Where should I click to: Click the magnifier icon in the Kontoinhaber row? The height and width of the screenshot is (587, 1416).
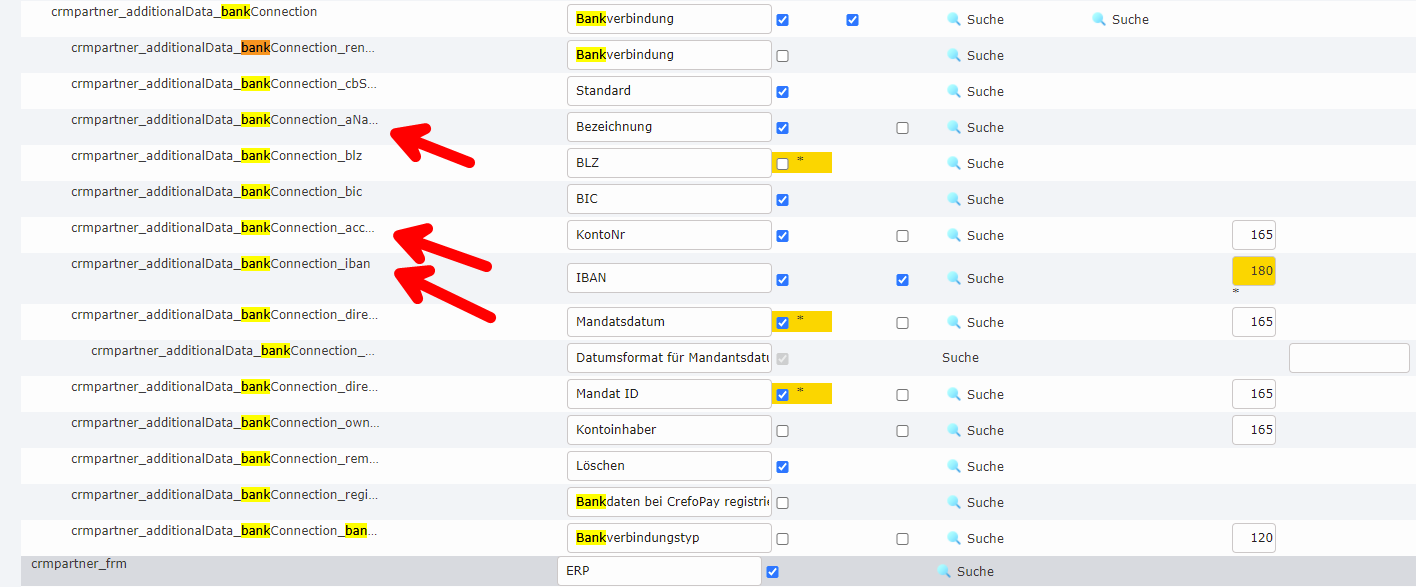953,430
